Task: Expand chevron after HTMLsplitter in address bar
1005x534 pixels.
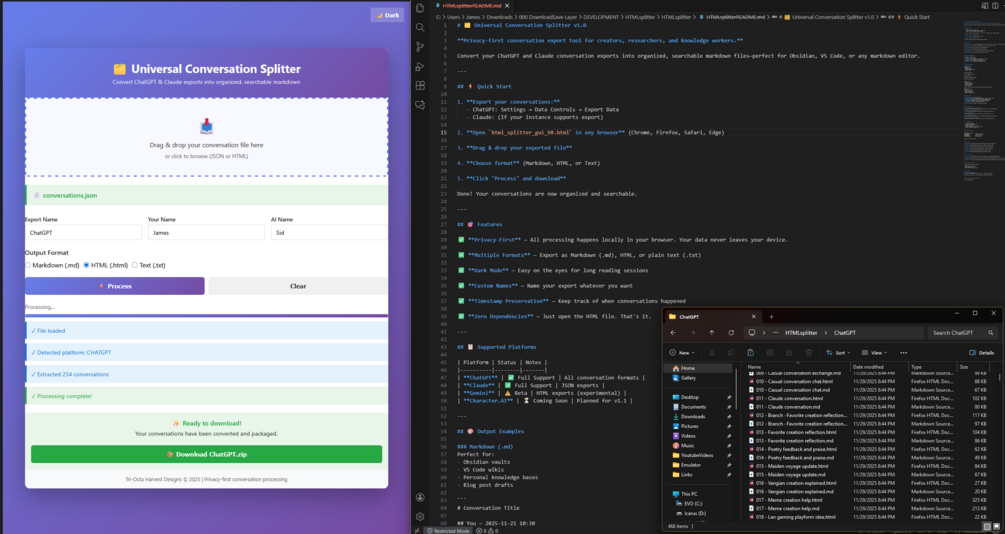Action: coord(826,333)
